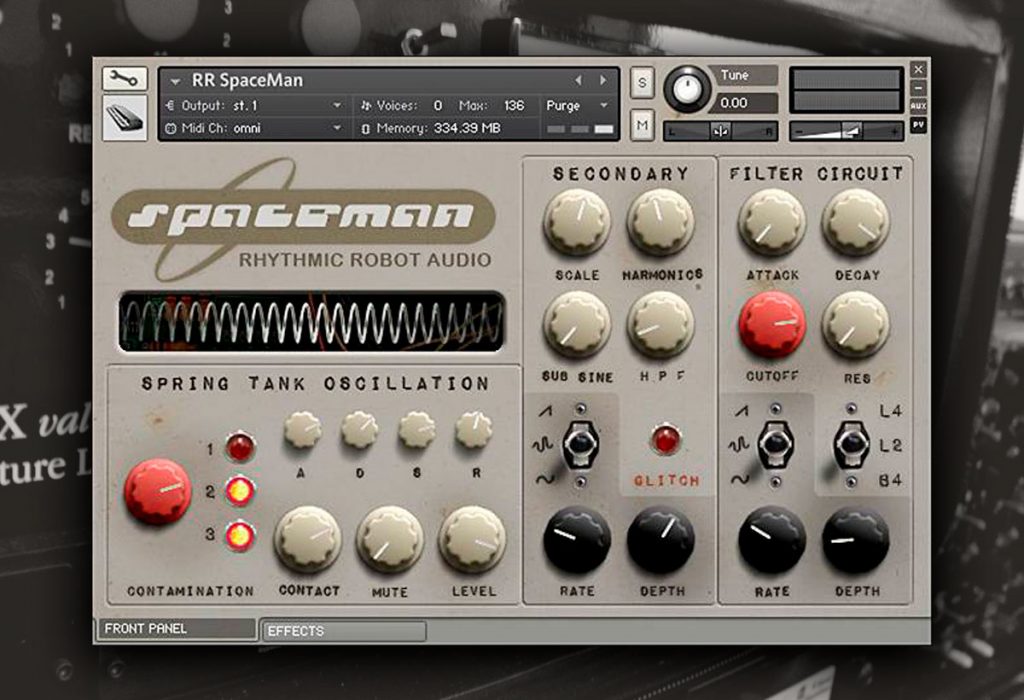Open instrument edit mode with the wrench icon

point(124,79)
